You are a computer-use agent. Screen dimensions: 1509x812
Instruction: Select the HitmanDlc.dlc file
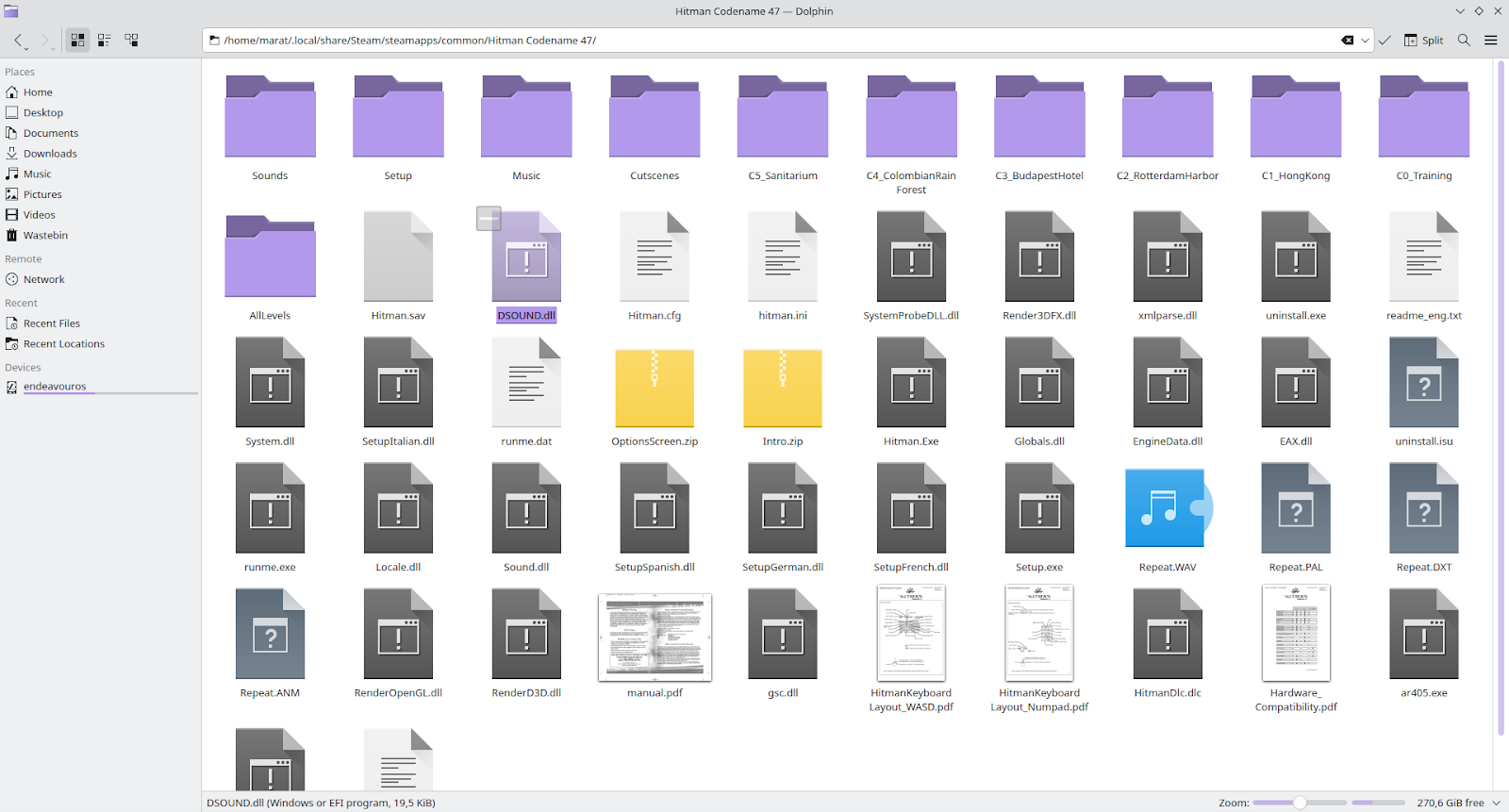(x=1168, y=634)
